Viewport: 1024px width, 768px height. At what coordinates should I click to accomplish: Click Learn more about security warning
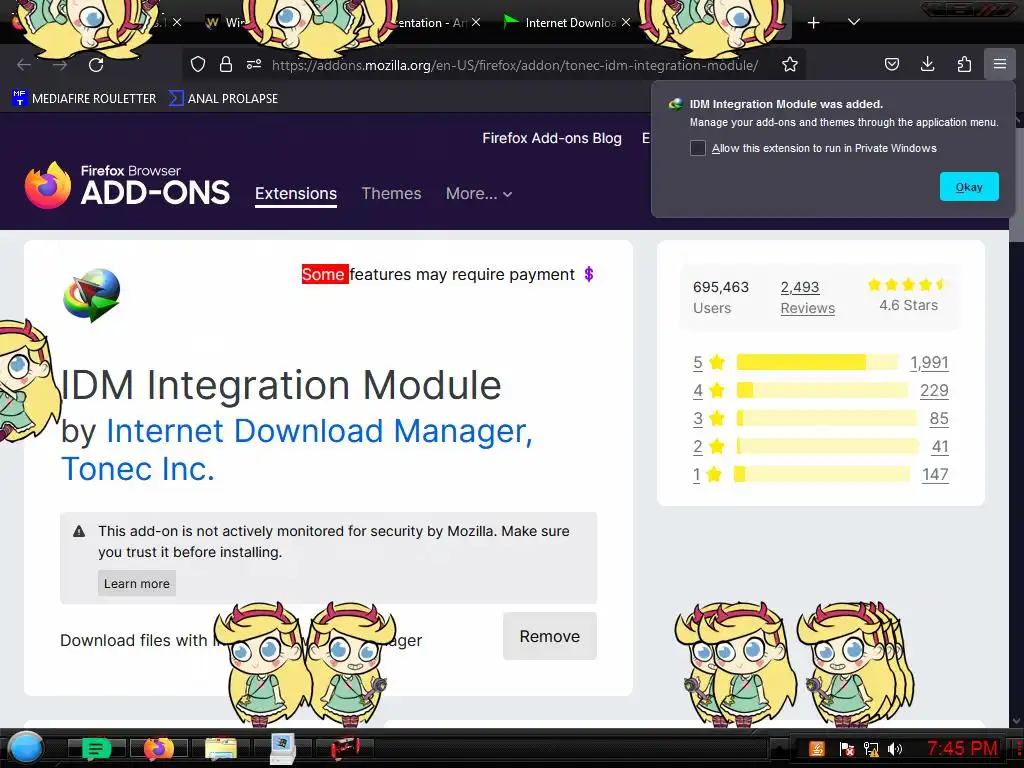pos(136,583)
